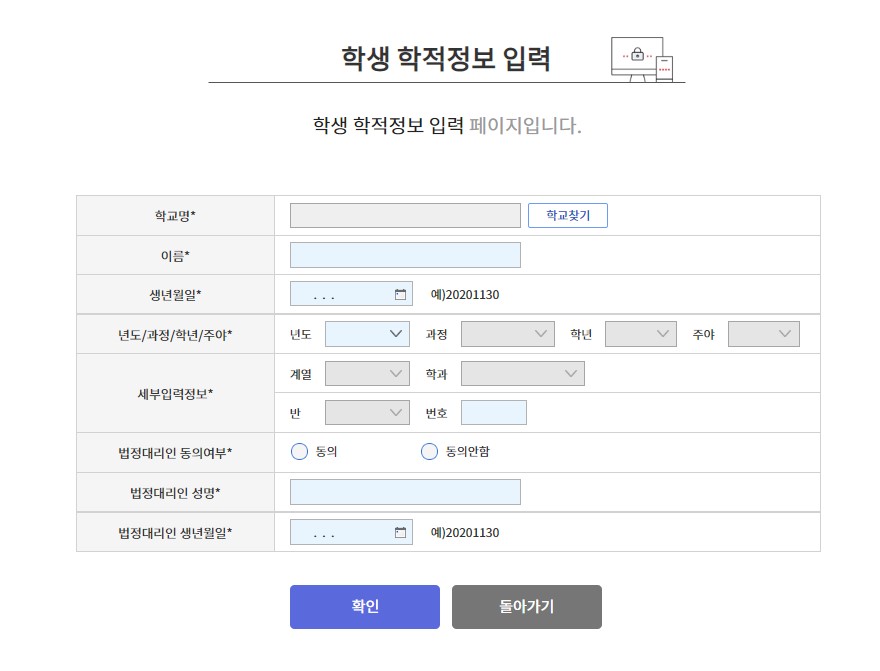Click the 생년월일 date input field
880x671 pixels.
pos(340,293)
